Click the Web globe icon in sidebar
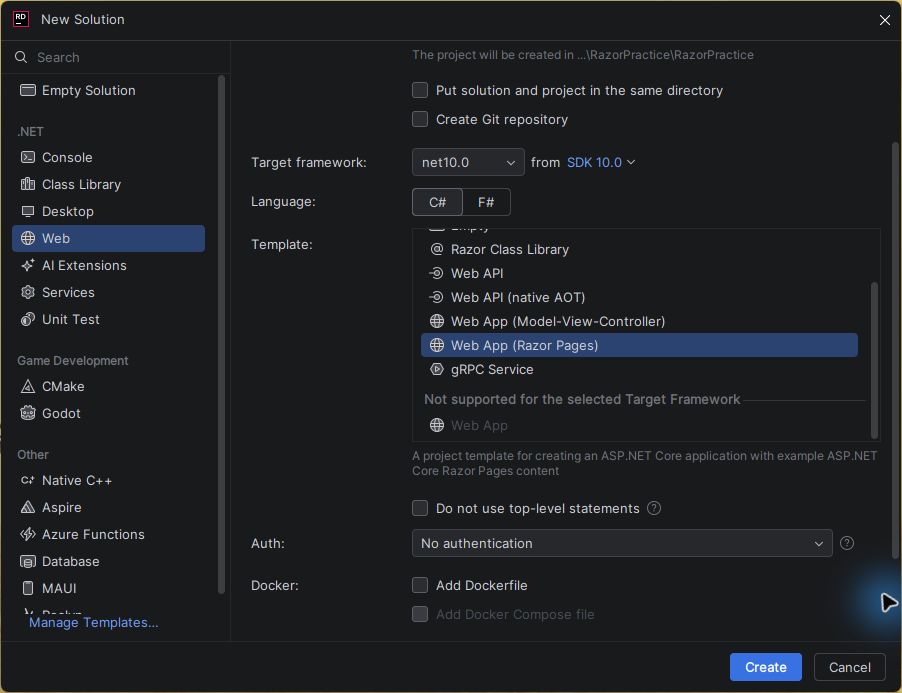Viewport: 902px width, 693px height. (x=28, y=238)
